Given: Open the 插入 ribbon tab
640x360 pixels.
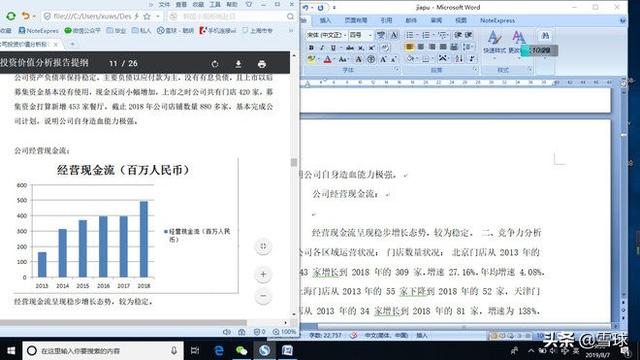Looking at the screenshot, I should click(325, 20).
